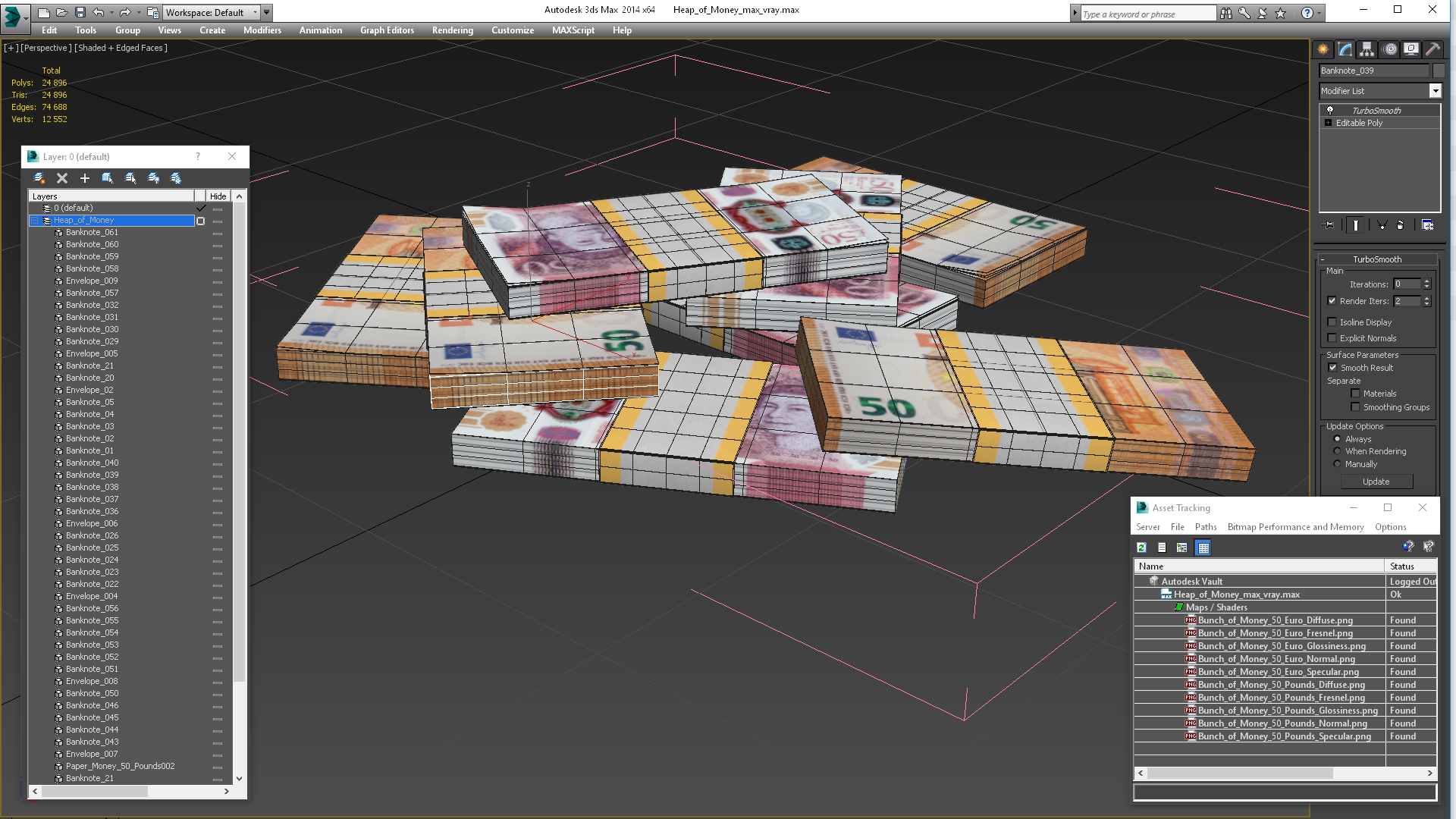Collapse the TurboSmooth rollout header
Image resolution: width=1456 pixels, height=819 pixels.
point(1377,259)
